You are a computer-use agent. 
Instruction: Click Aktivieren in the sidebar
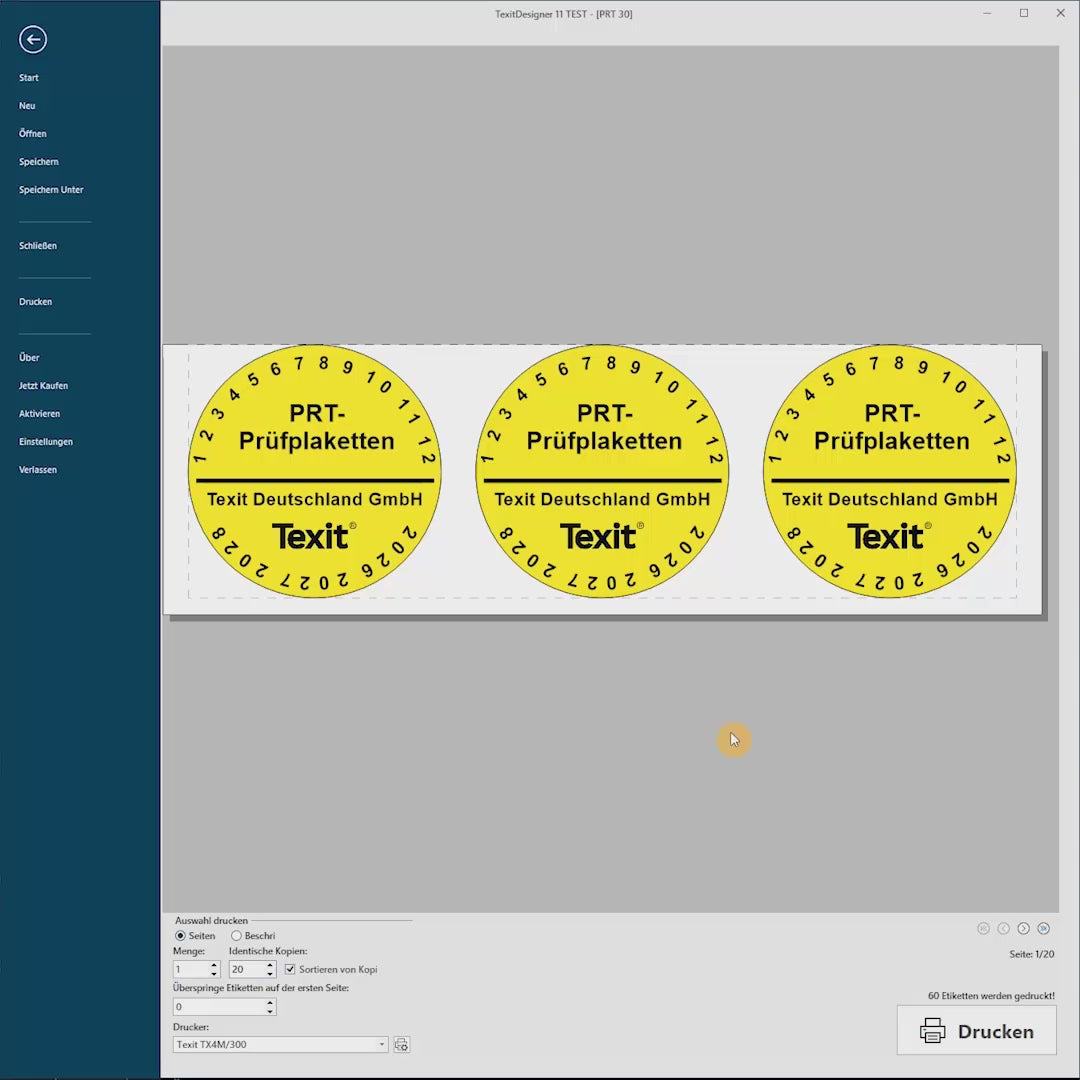(x=39, y=414)
